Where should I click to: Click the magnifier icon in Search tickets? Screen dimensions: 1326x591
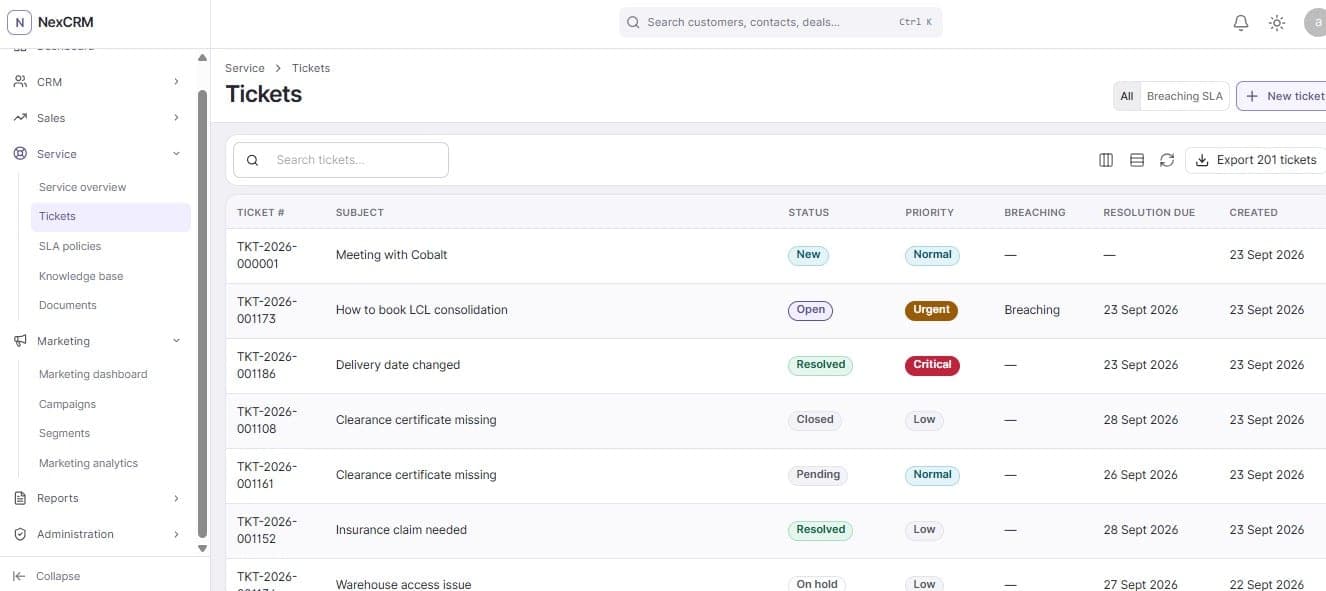(252, 160)
